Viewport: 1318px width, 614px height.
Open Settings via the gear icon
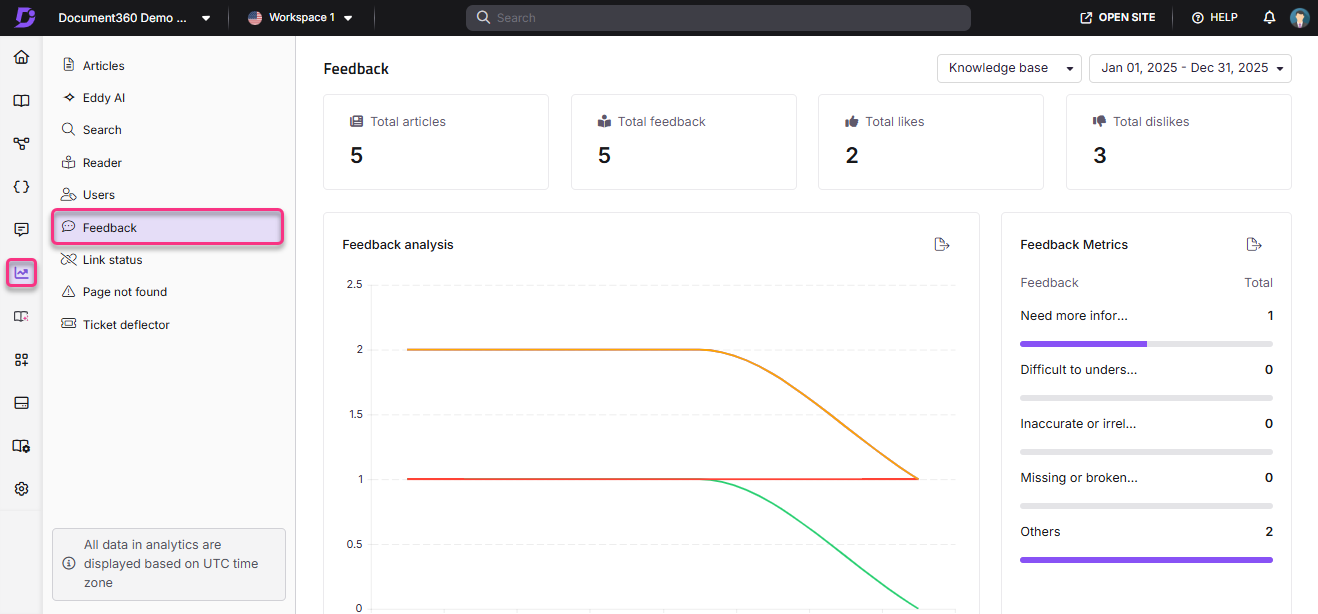click(x=21, y=488)
